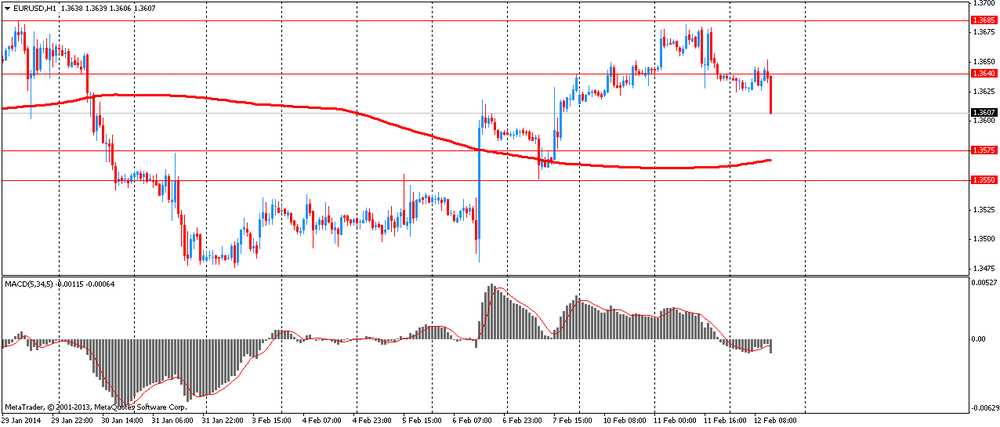This screenshot has width=1000, height=427.
Task: Click the 12 Feb 08:00 time label
Action: click(775, 421)
